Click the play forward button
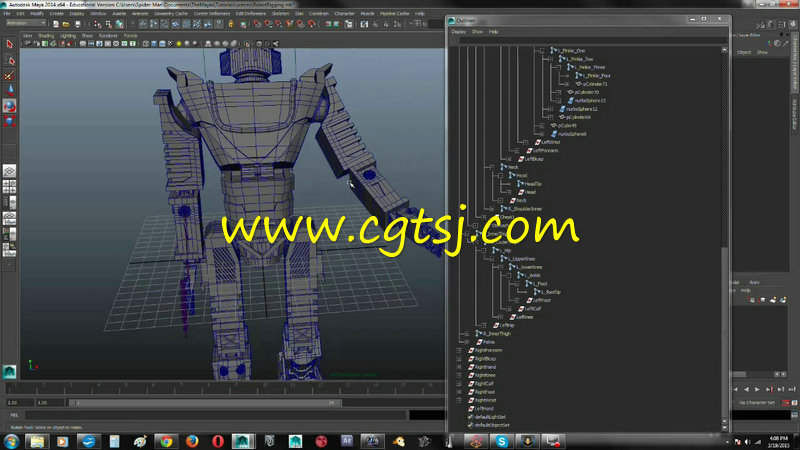 [758, 389]
